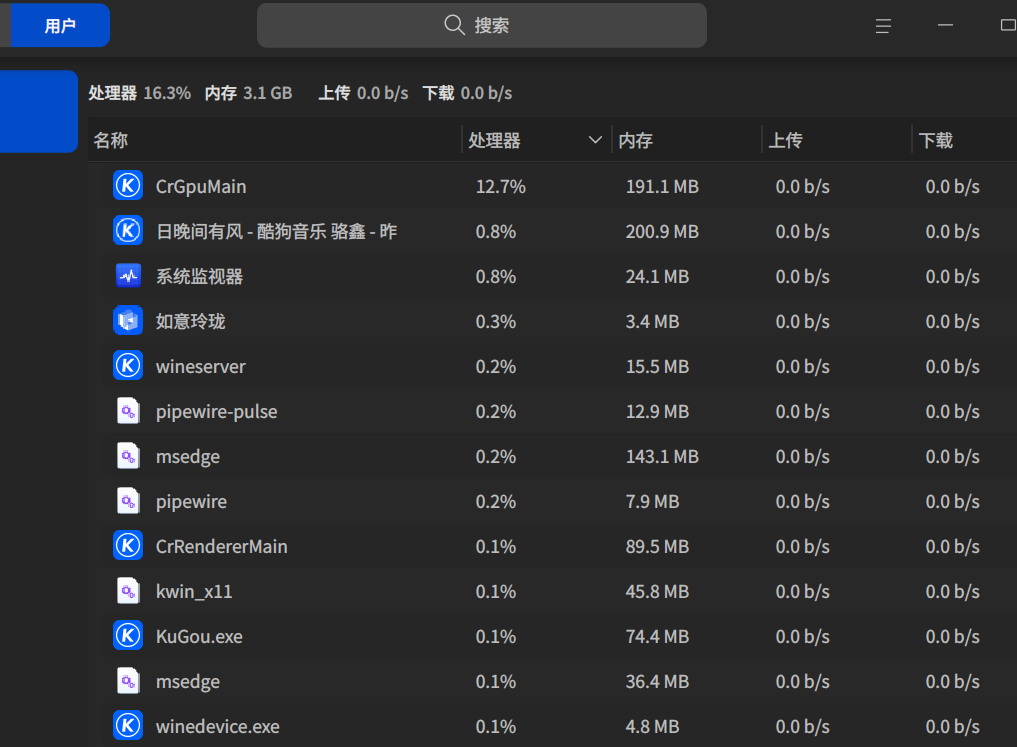Click the 191.1 MB memory value
Screen dimensions: 1017x747
click(662, 187)
